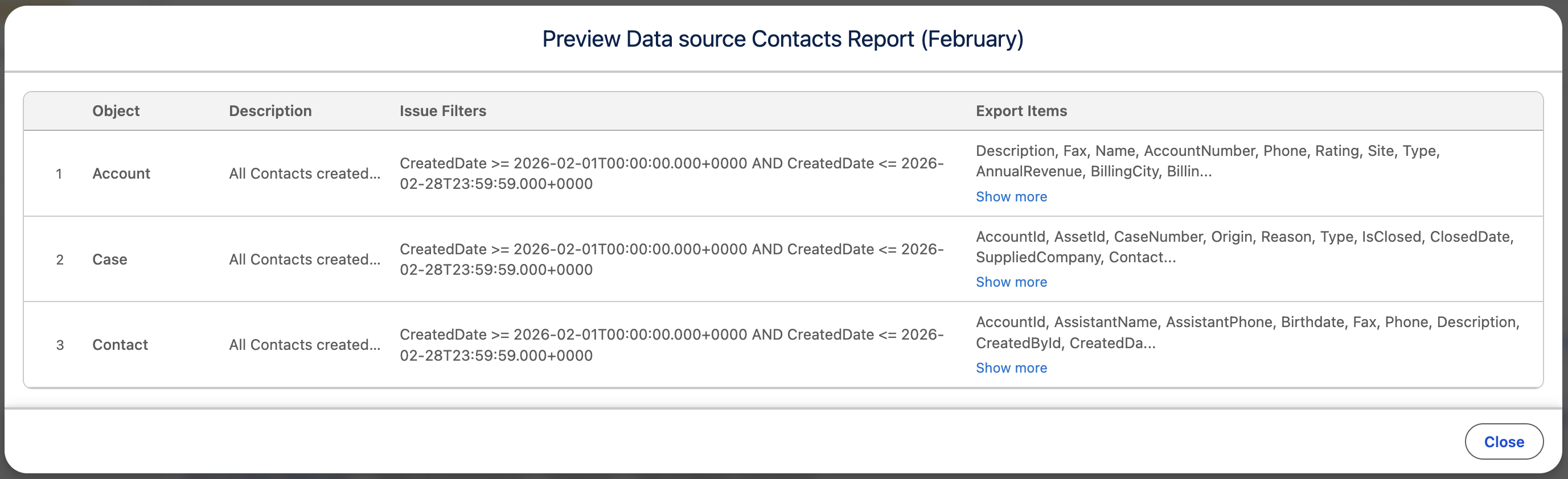The width and height of the screenshot is (1568, 479).
Task: Click the CreatedDate filter text for Contact
Action: [x=671, y=345]
